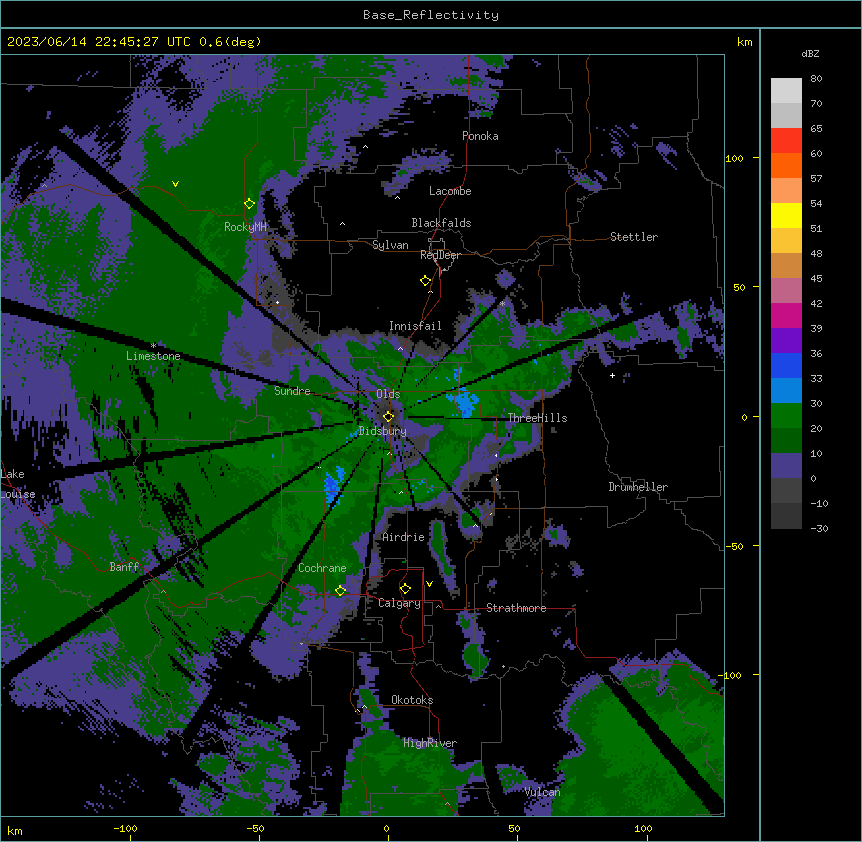Click the orange 57–60 dBZ legend color

coord(786,166)
